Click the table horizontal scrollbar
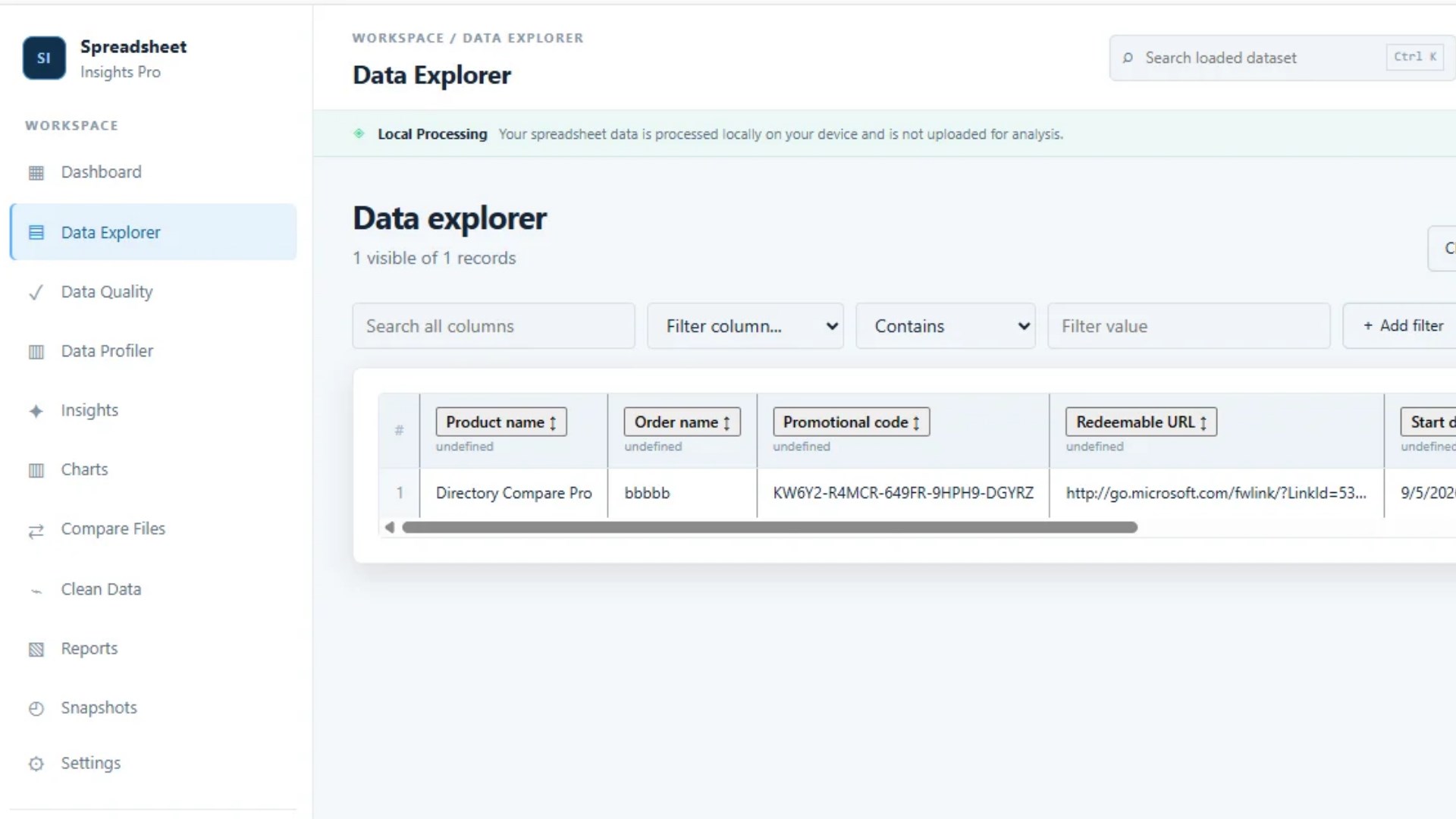The width and height of the screenshot is (1456, 819). 770,527
